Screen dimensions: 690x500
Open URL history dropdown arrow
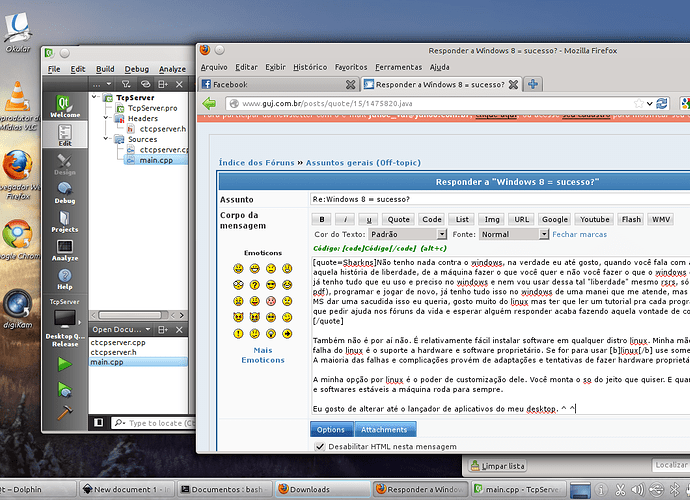(650, 104)
